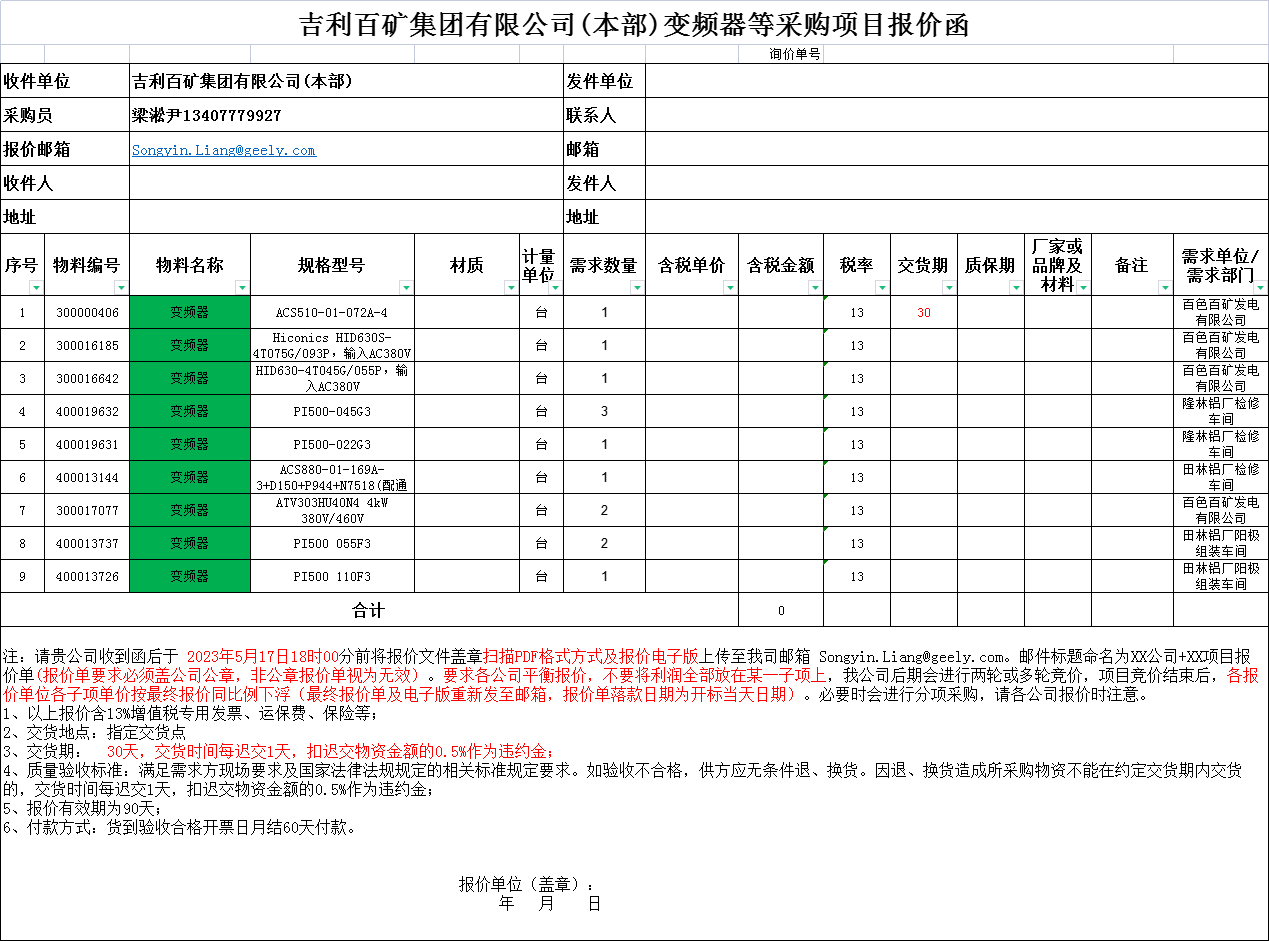
Task: Click the 发件人 label cell
Action: coord(605,184)
